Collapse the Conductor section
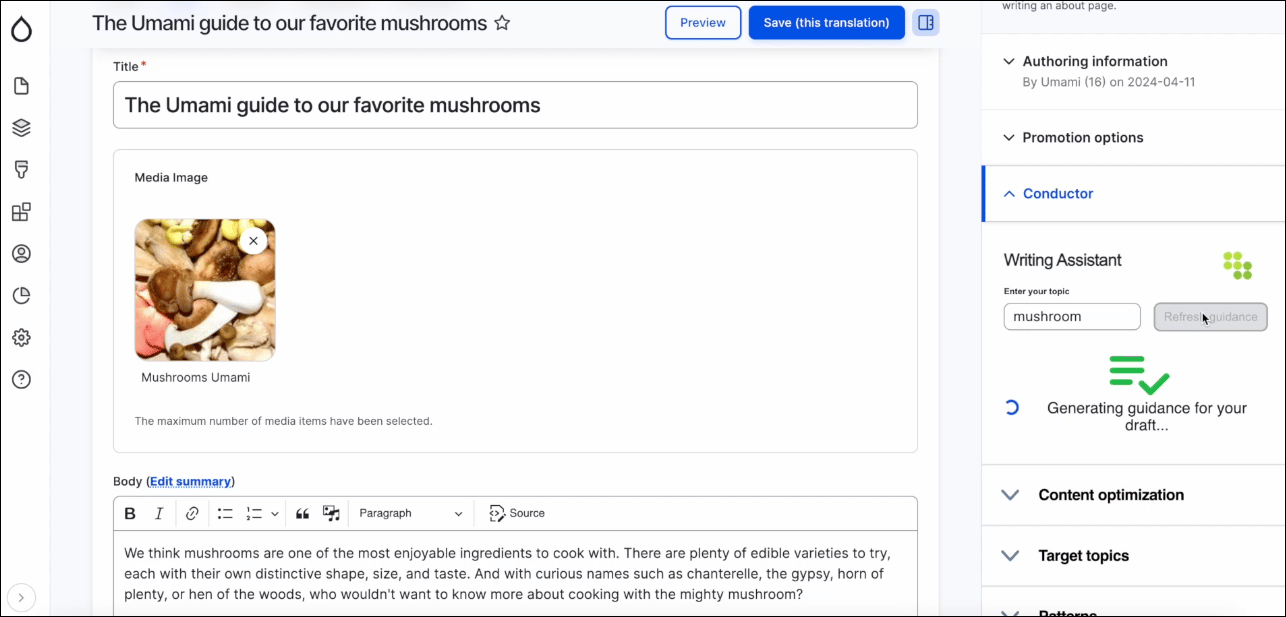Image resolution: width=1286 pixels, height=617 pixels. pyautogui.click(x=1134, y=194)
